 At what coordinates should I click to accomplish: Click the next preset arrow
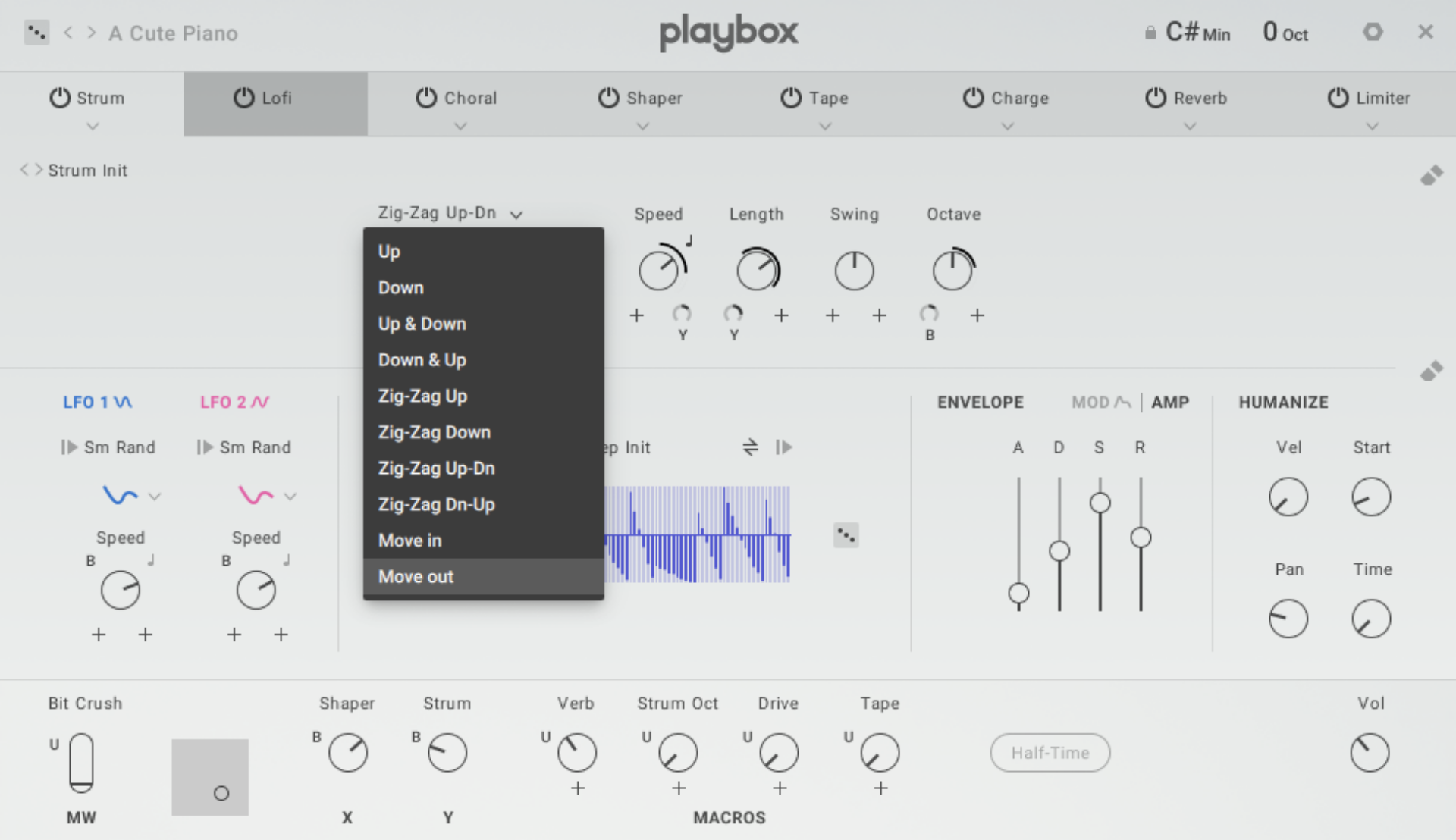click(91, 33)
